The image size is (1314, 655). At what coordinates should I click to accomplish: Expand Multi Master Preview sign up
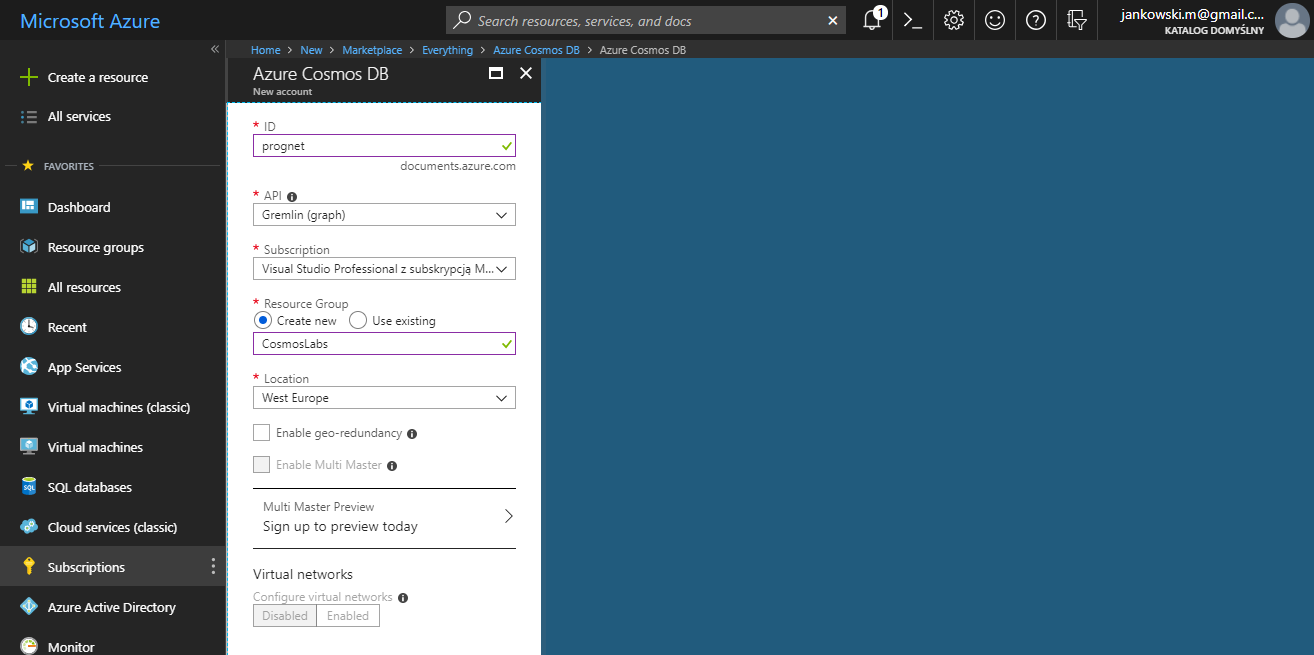[384, 517]
